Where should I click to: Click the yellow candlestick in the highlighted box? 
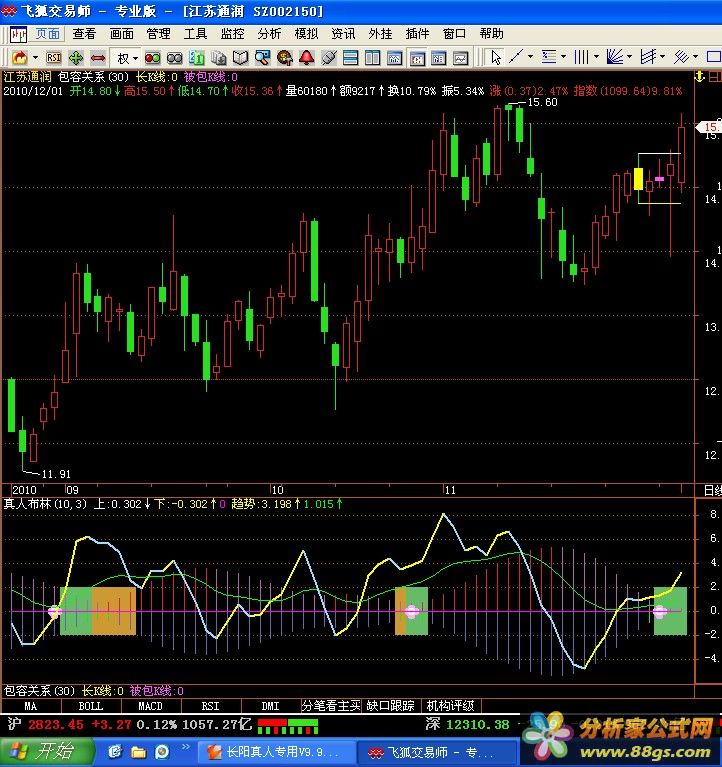[x=638, y=179]
